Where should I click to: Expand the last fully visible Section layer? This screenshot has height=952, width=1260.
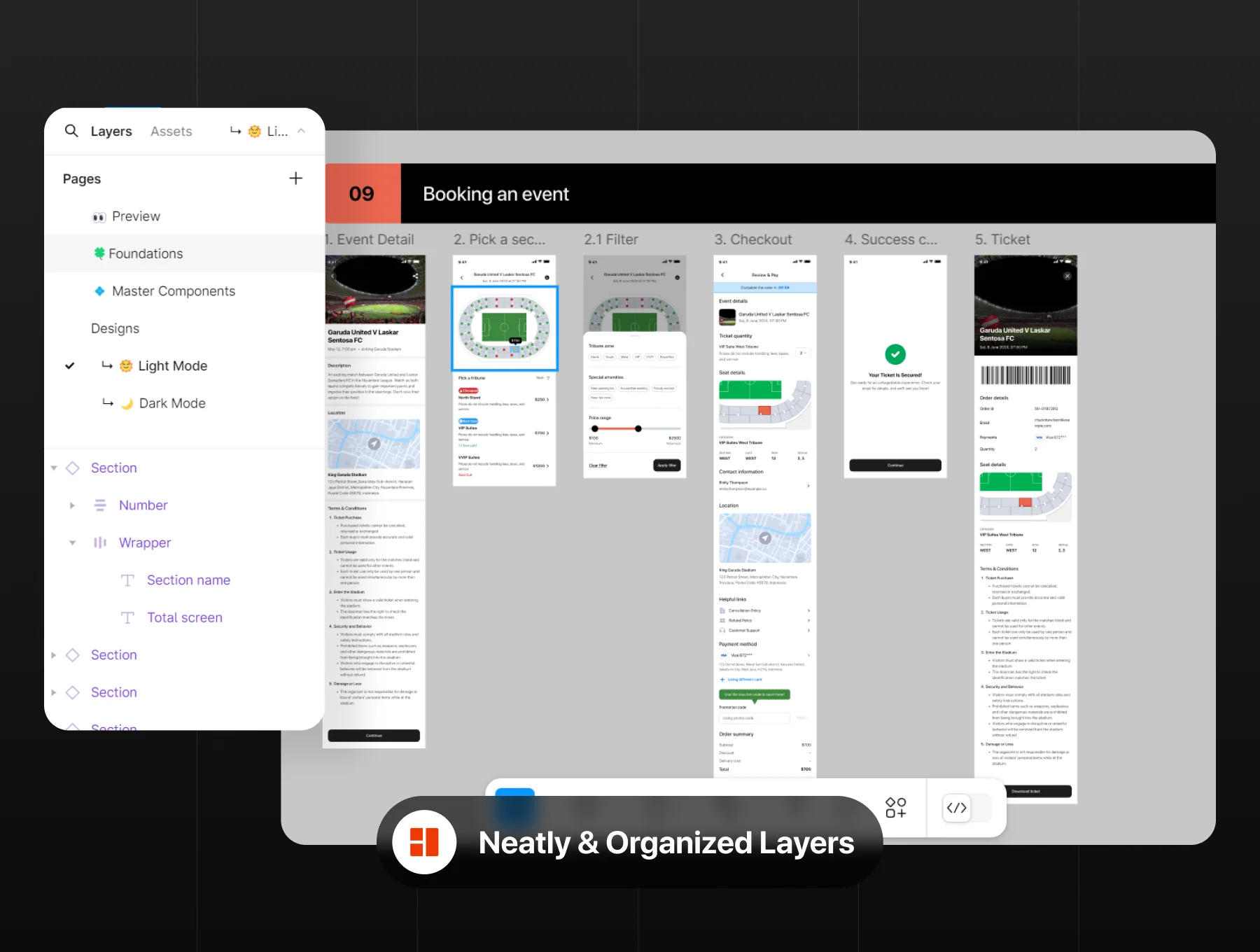click(54, 692)
